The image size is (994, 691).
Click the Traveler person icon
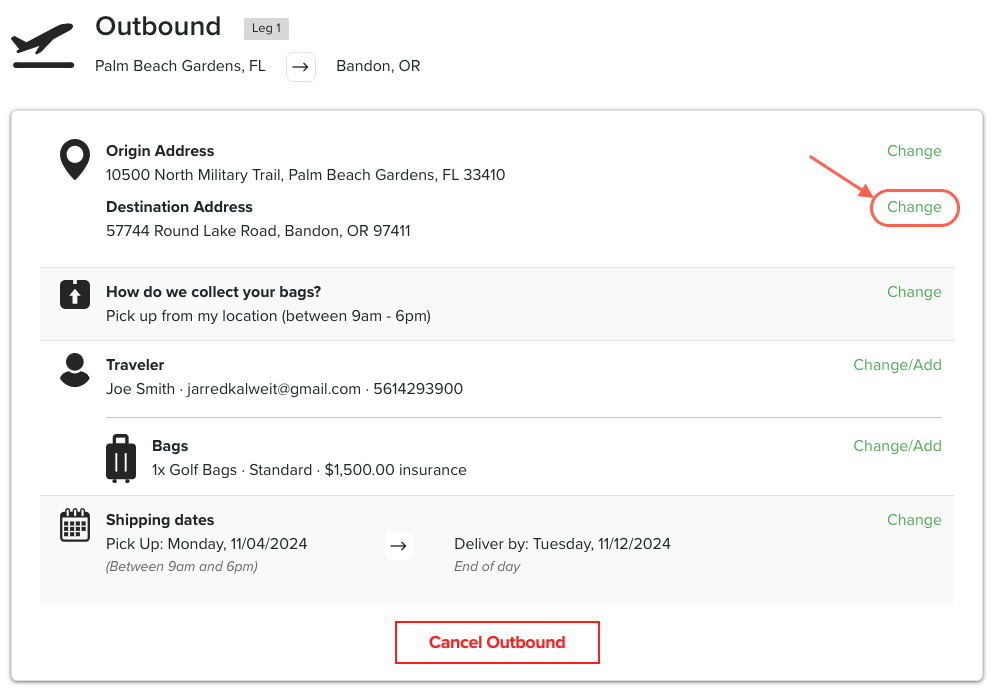tap(75, 370)
